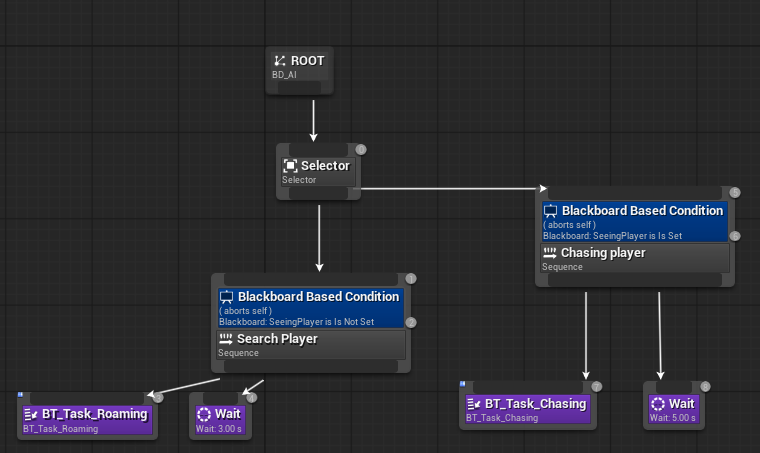Select the SeeingPlayer Is Set decorator
This screenshot has height=453, width=760.
(x=634, y=222)
